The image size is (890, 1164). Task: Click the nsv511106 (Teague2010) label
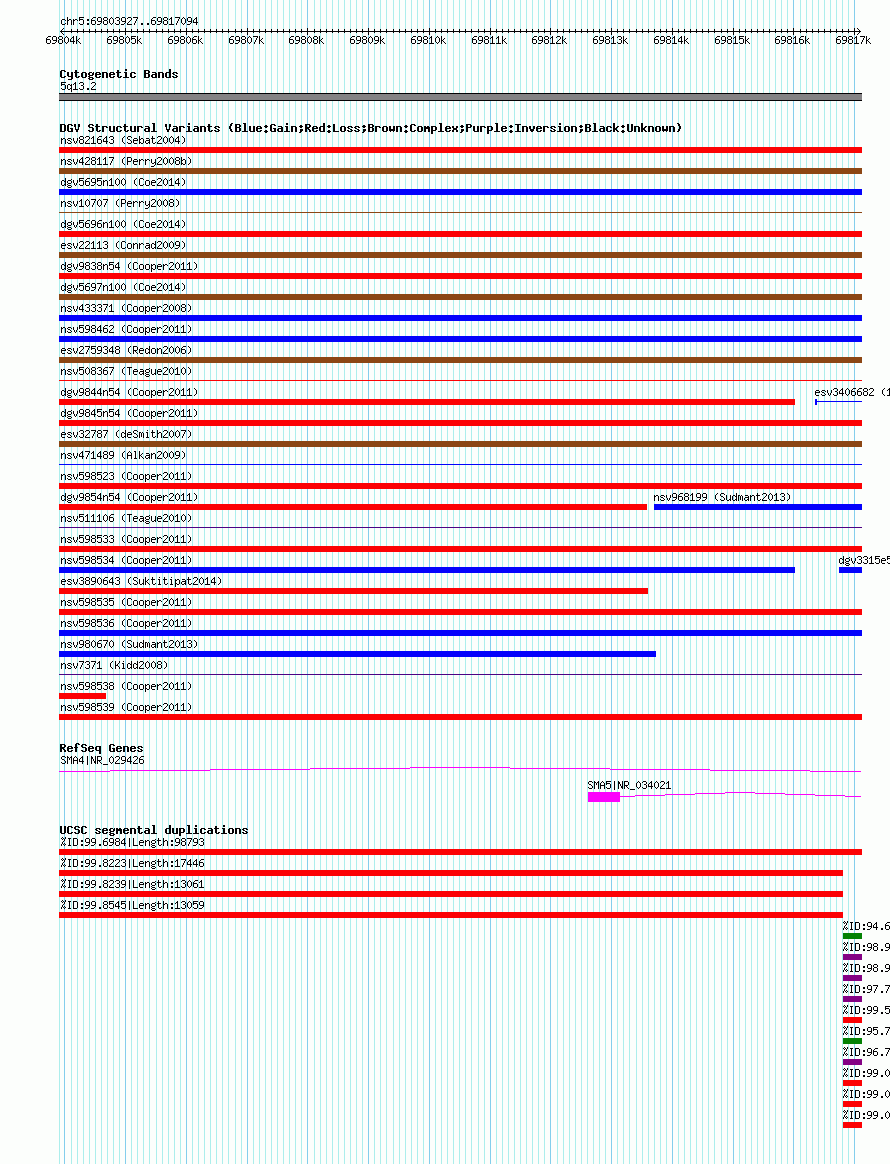[126, 519]
